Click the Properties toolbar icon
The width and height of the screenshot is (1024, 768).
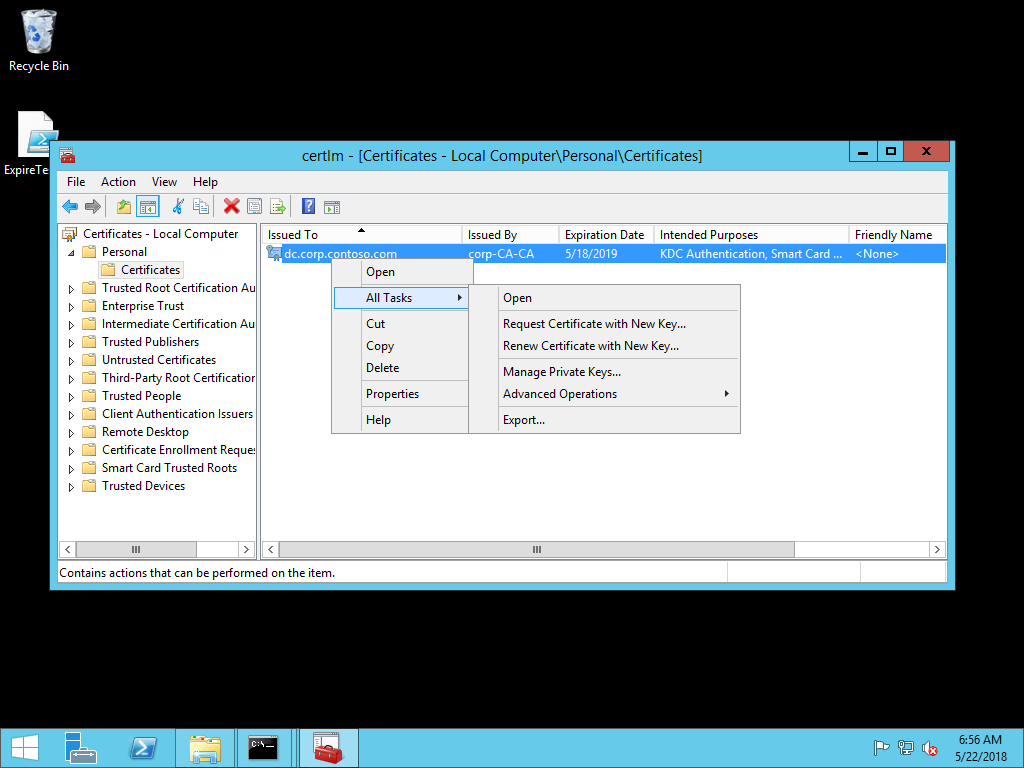255,207
